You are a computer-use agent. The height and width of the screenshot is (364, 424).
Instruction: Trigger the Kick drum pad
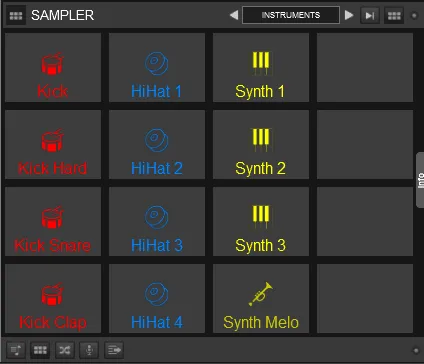pos(53,67)
